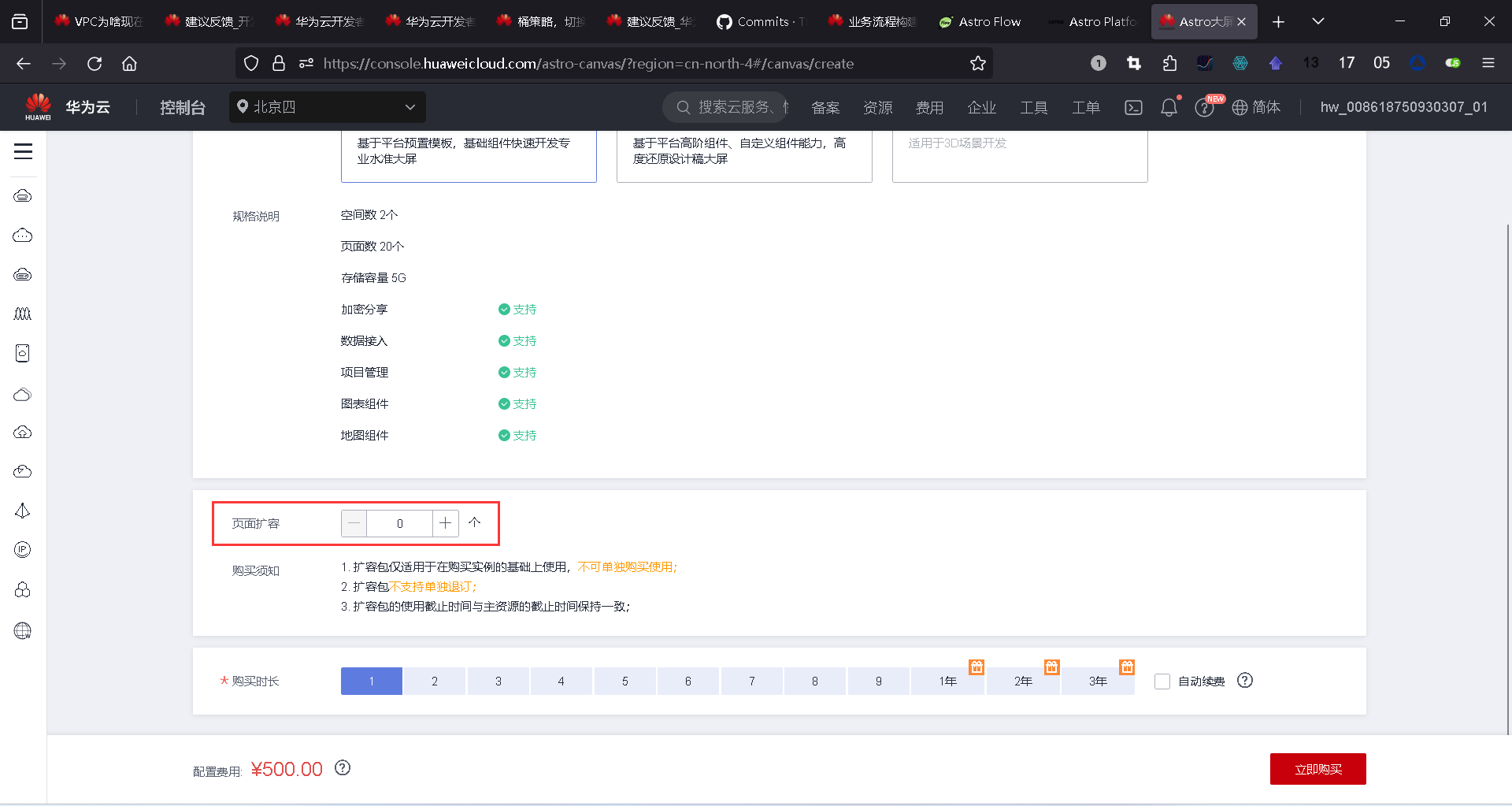
Task: Click the gift icon on 1年
Action: click(976, 667)
